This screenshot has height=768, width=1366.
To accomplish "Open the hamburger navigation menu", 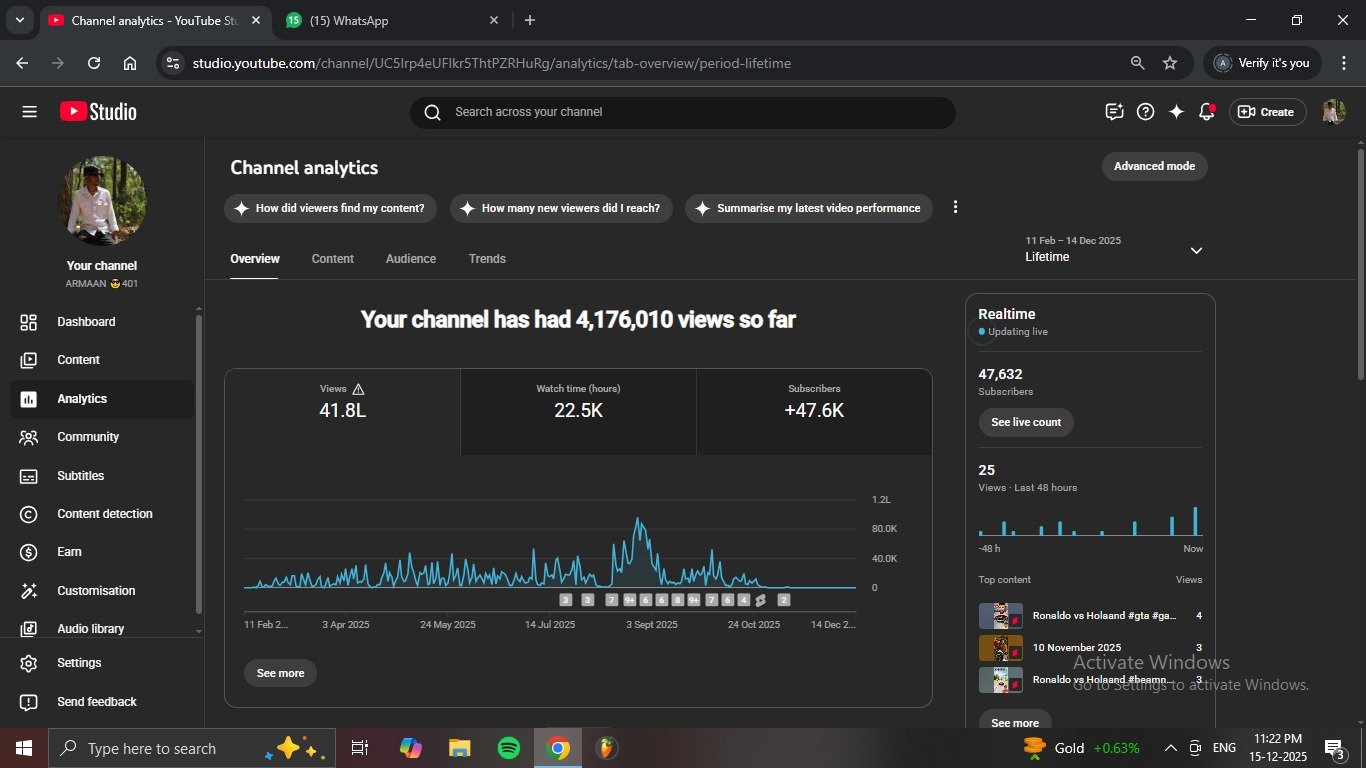I will 29,112.
